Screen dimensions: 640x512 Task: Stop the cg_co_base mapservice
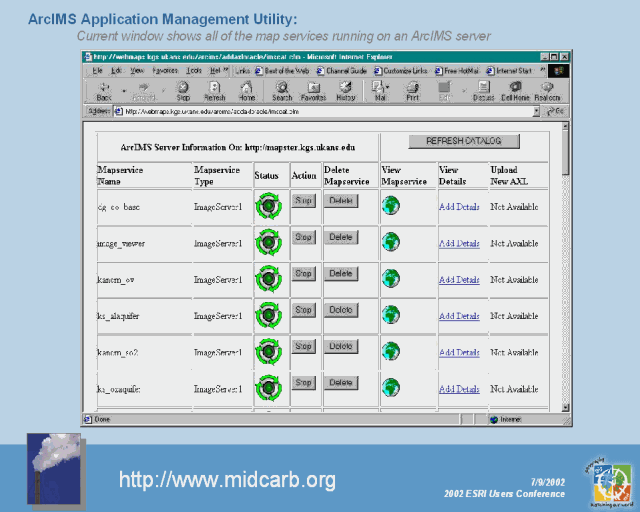click(303, 200)
